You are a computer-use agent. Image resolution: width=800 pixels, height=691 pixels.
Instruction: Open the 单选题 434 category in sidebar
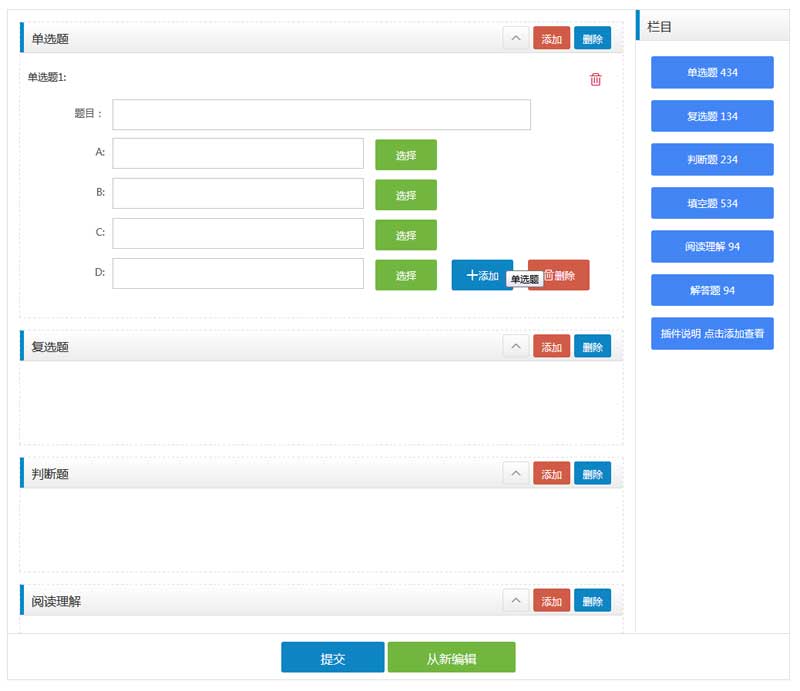point(712,73)
